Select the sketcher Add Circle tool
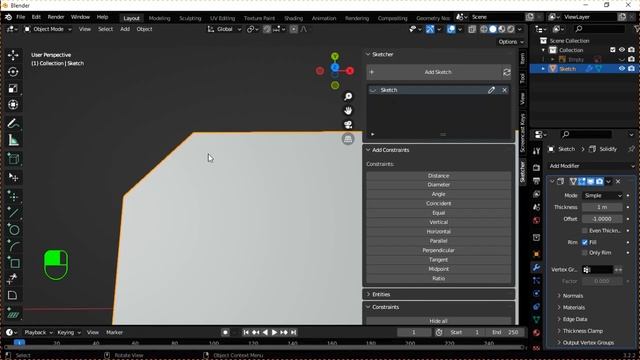Screen dimensions: 640x360 [13, 229]
